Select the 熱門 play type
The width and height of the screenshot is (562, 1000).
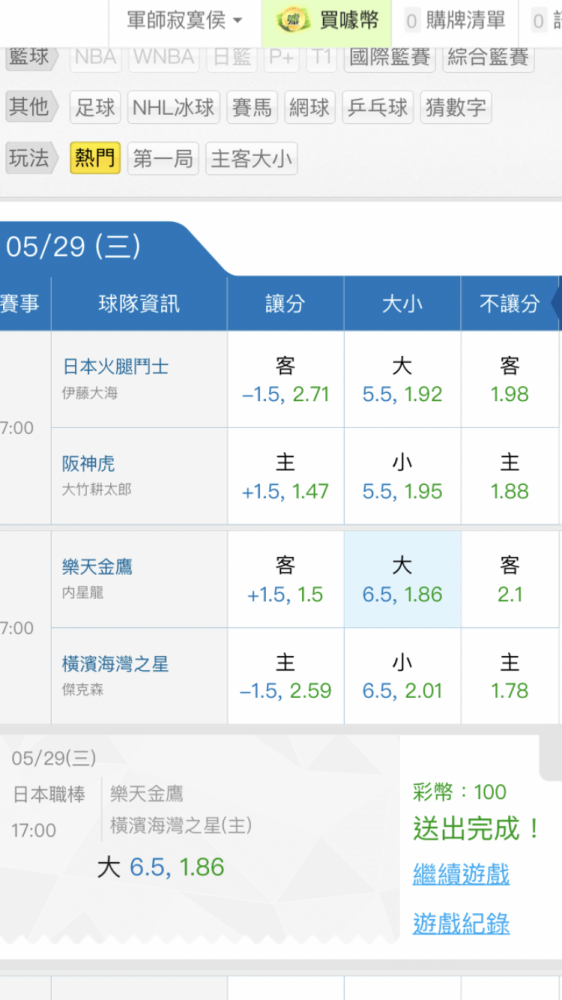point(95,158)
